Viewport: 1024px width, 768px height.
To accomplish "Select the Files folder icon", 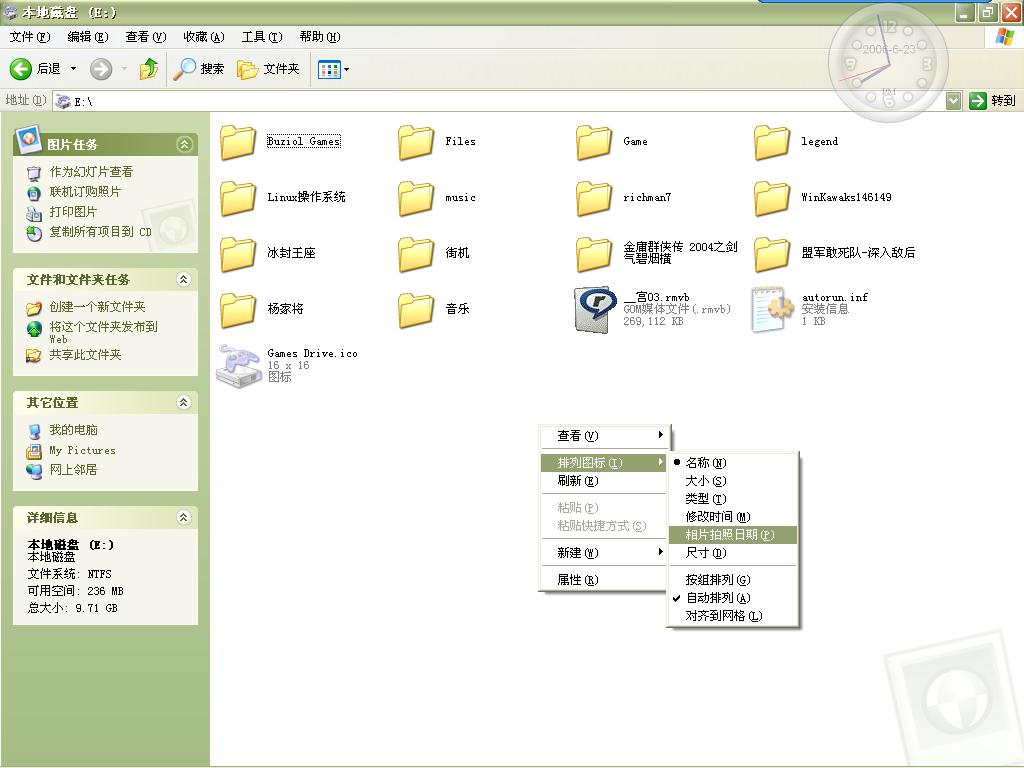I will [415, 142].
